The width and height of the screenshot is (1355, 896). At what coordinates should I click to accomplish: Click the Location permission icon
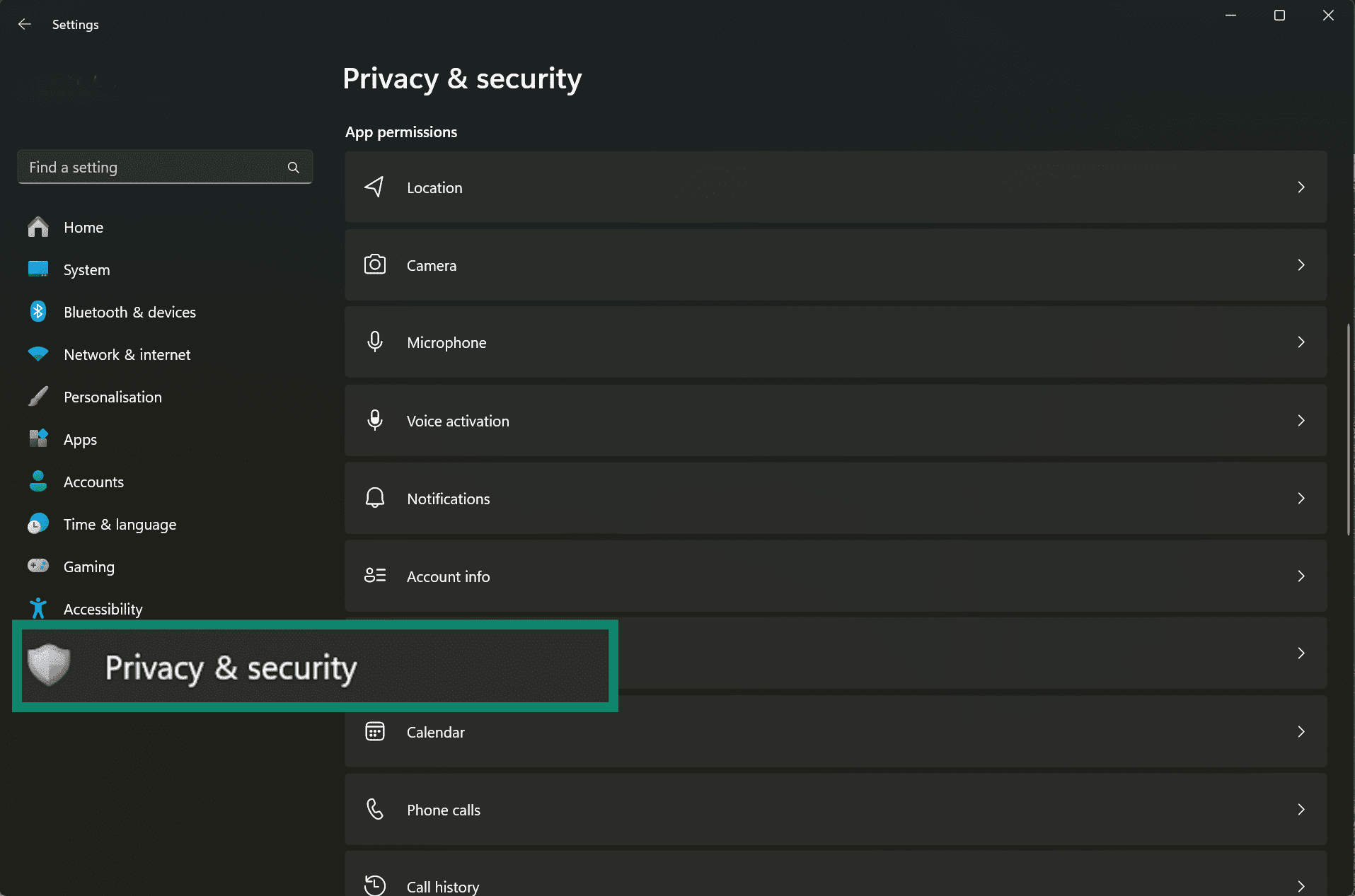374,187
